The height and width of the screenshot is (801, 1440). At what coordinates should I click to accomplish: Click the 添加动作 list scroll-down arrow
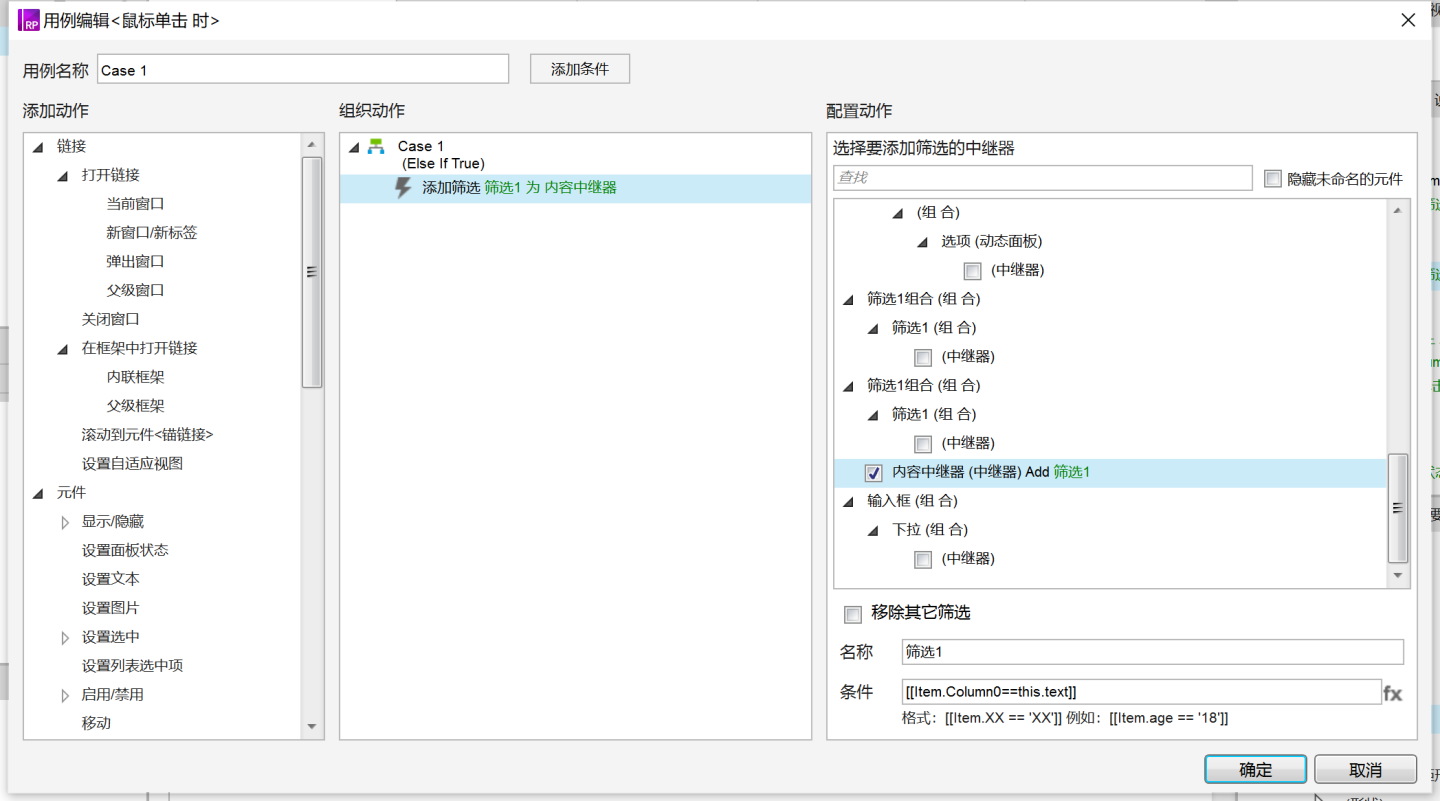click(x=311, y=727)
